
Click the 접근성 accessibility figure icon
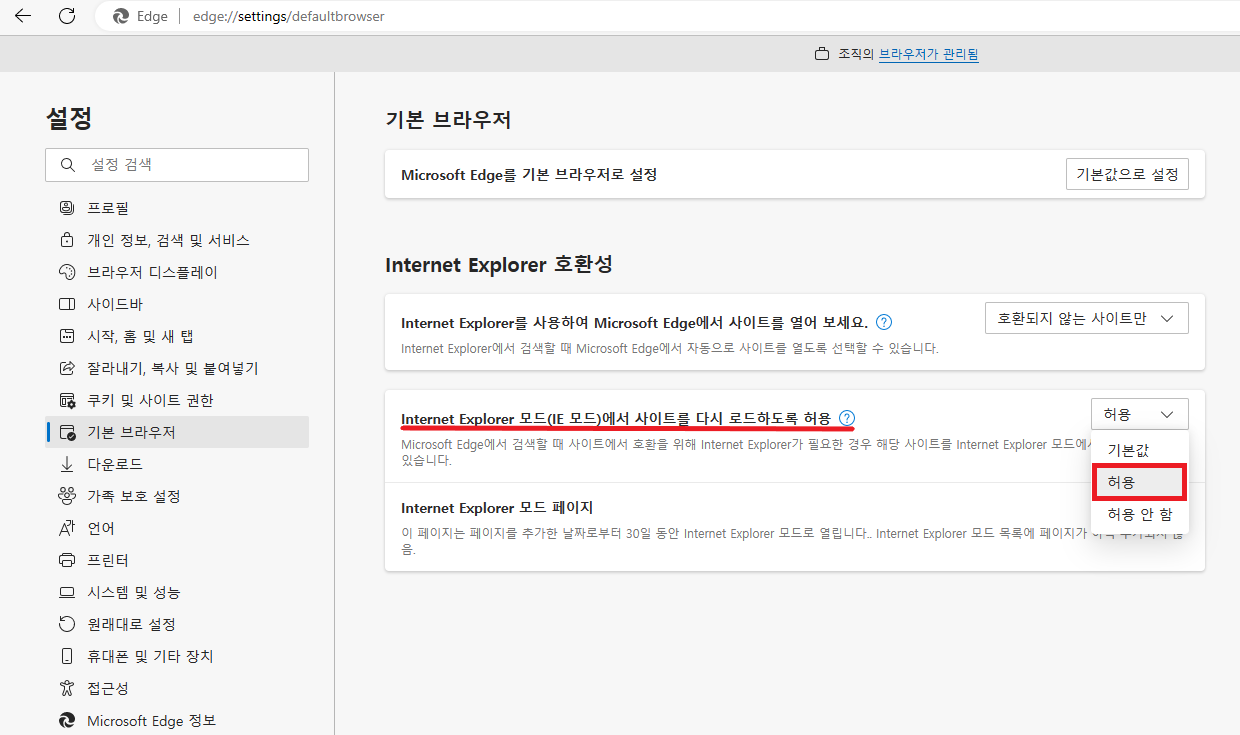click(67, 688)
